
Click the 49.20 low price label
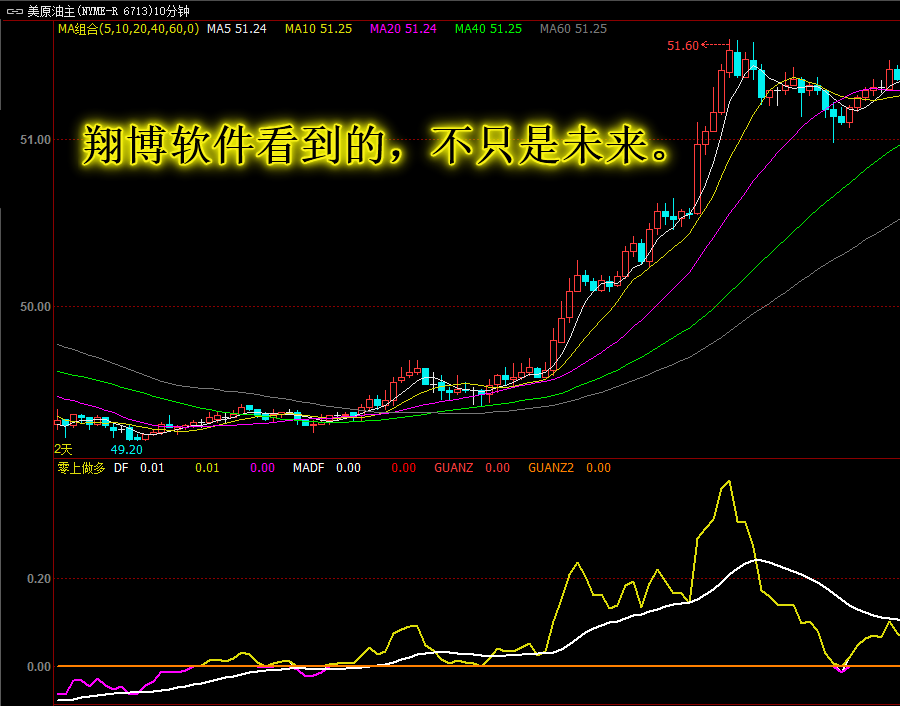126,449
